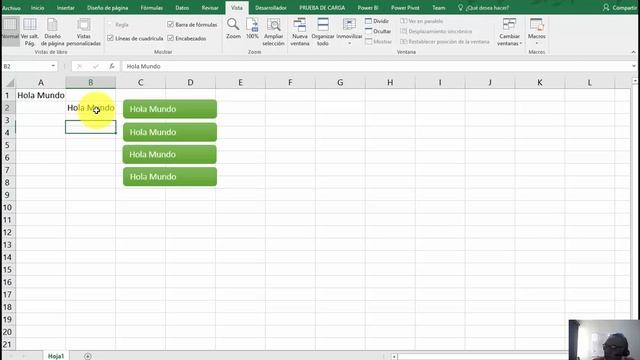Switch to Page Layout view
Image resolution: width=640 pixels, height=360 pixels.
(x=52, y=32)
